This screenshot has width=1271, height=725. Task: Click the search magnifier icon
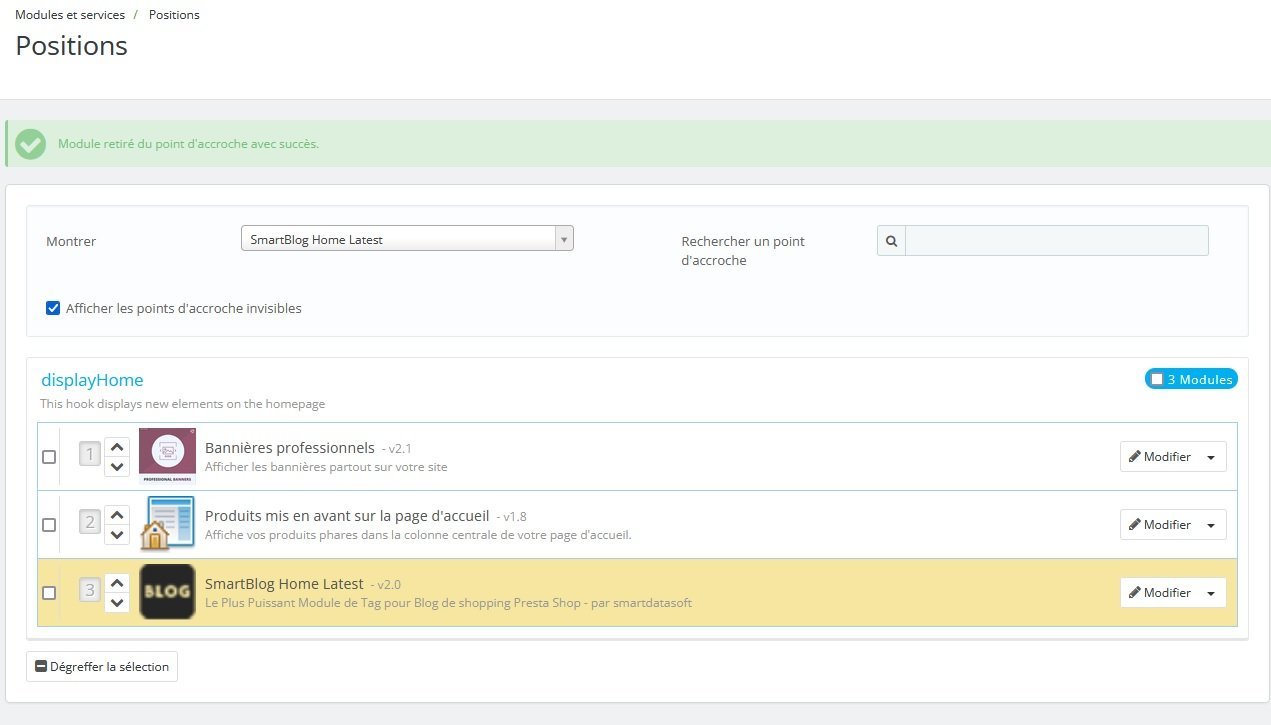pos(891,241)
